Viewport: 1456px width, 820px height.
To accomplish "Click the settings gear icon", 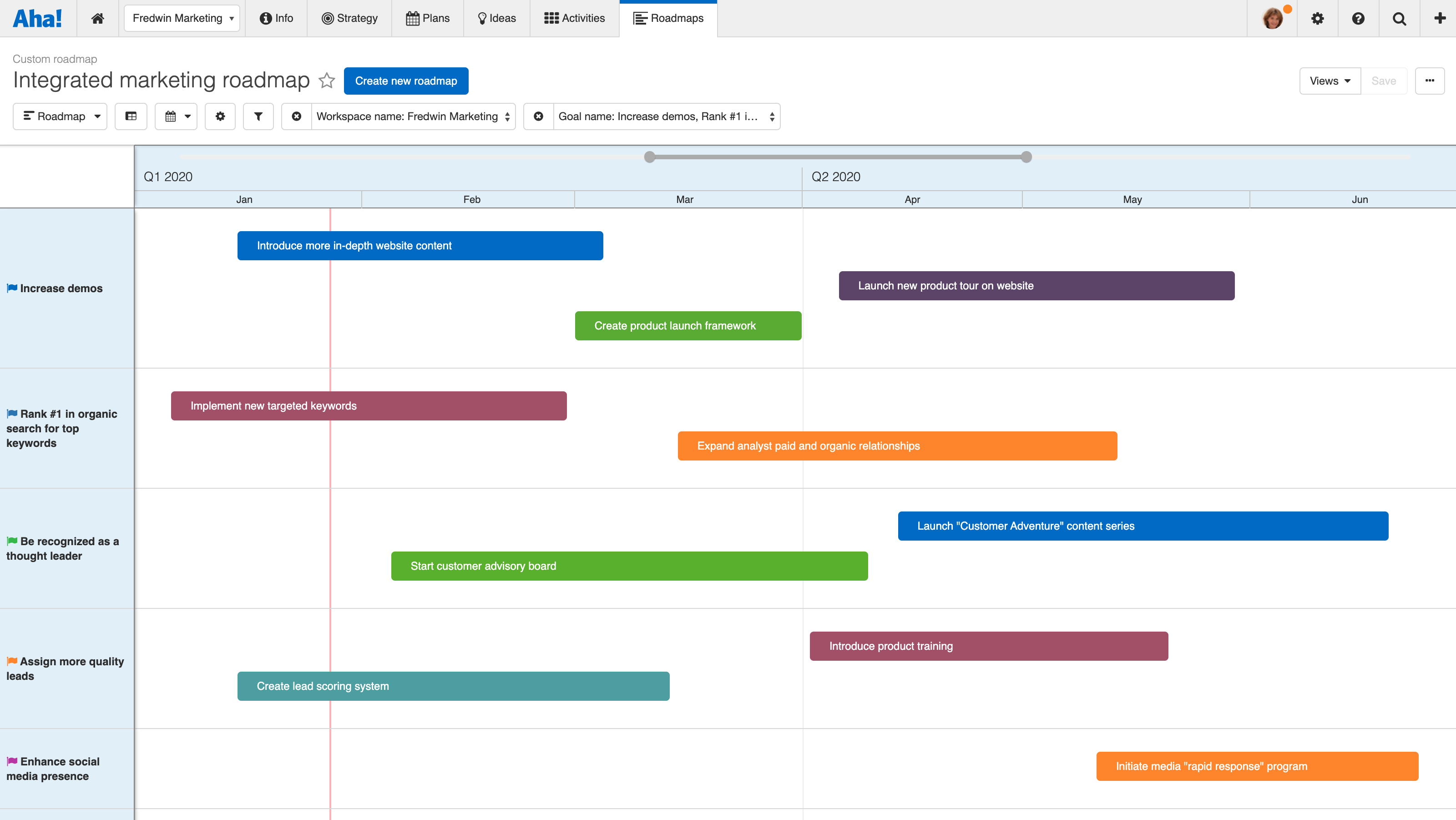I will (x=1318, y=18).
